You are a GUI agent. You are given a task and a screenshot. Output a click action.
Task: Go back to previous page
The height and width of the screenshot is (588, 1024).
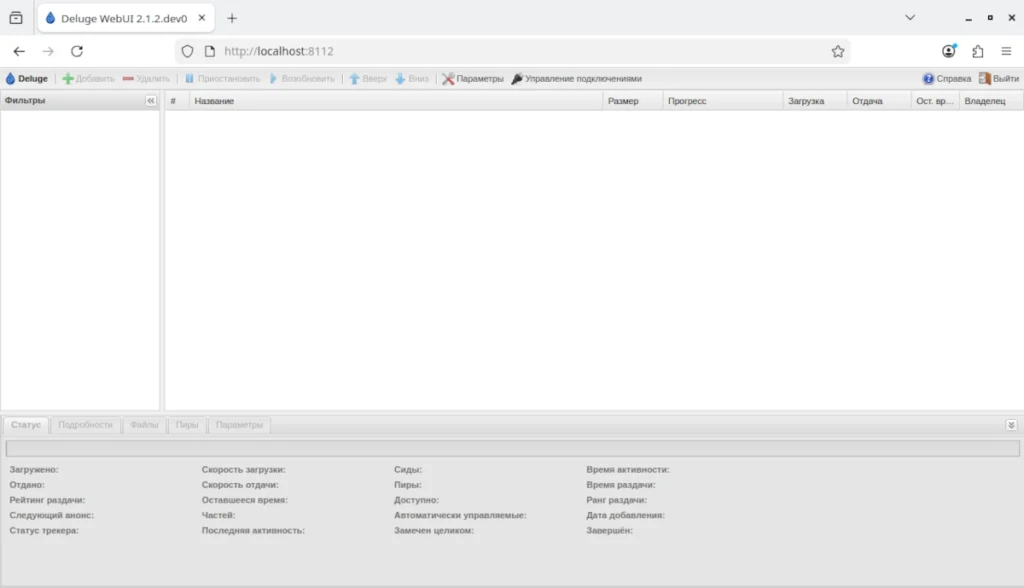19,51
